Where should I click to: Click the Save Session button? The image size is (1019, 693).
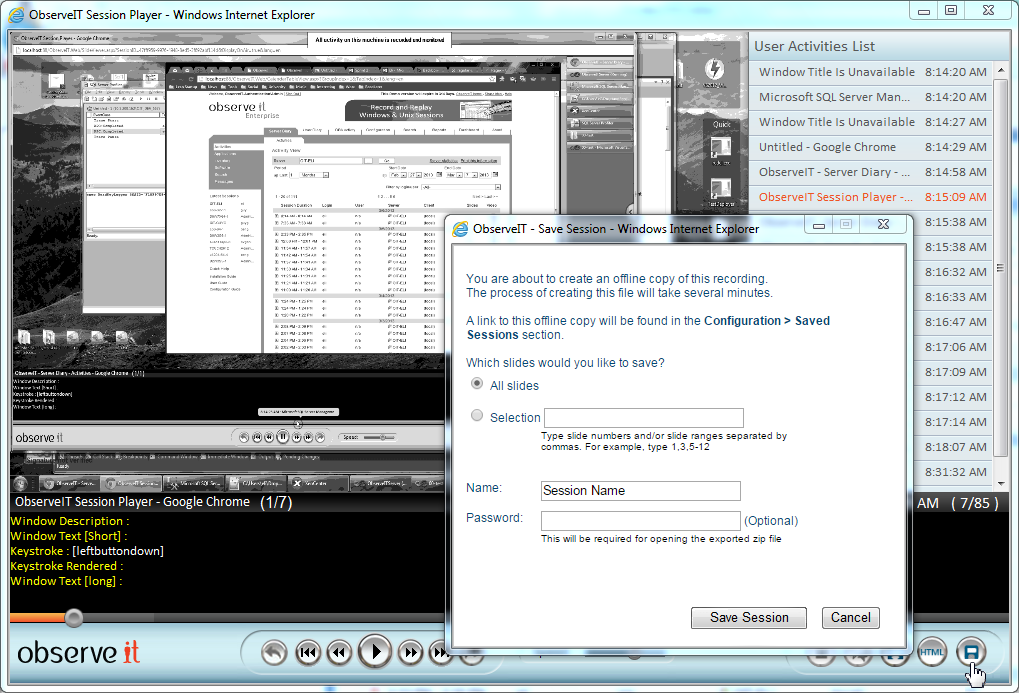coord(749,618)
